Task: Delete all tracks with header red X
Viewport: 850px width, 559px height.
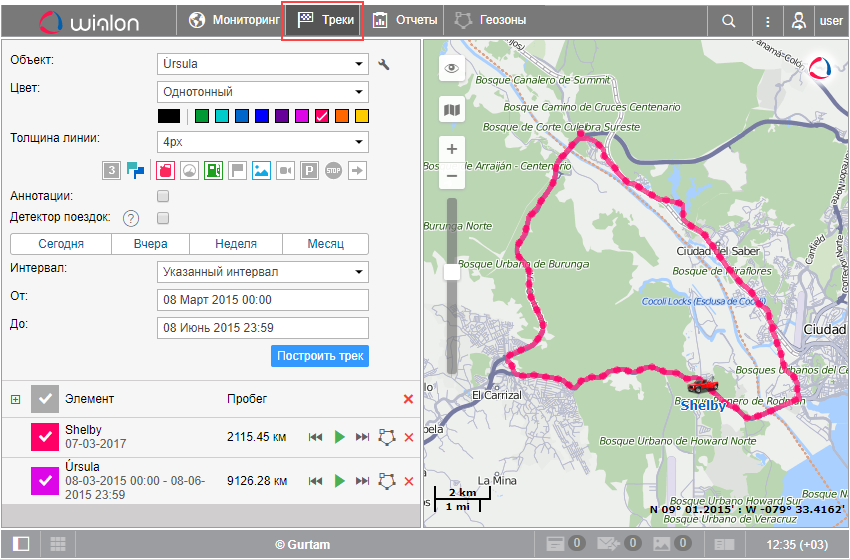Action: point(409,400)
